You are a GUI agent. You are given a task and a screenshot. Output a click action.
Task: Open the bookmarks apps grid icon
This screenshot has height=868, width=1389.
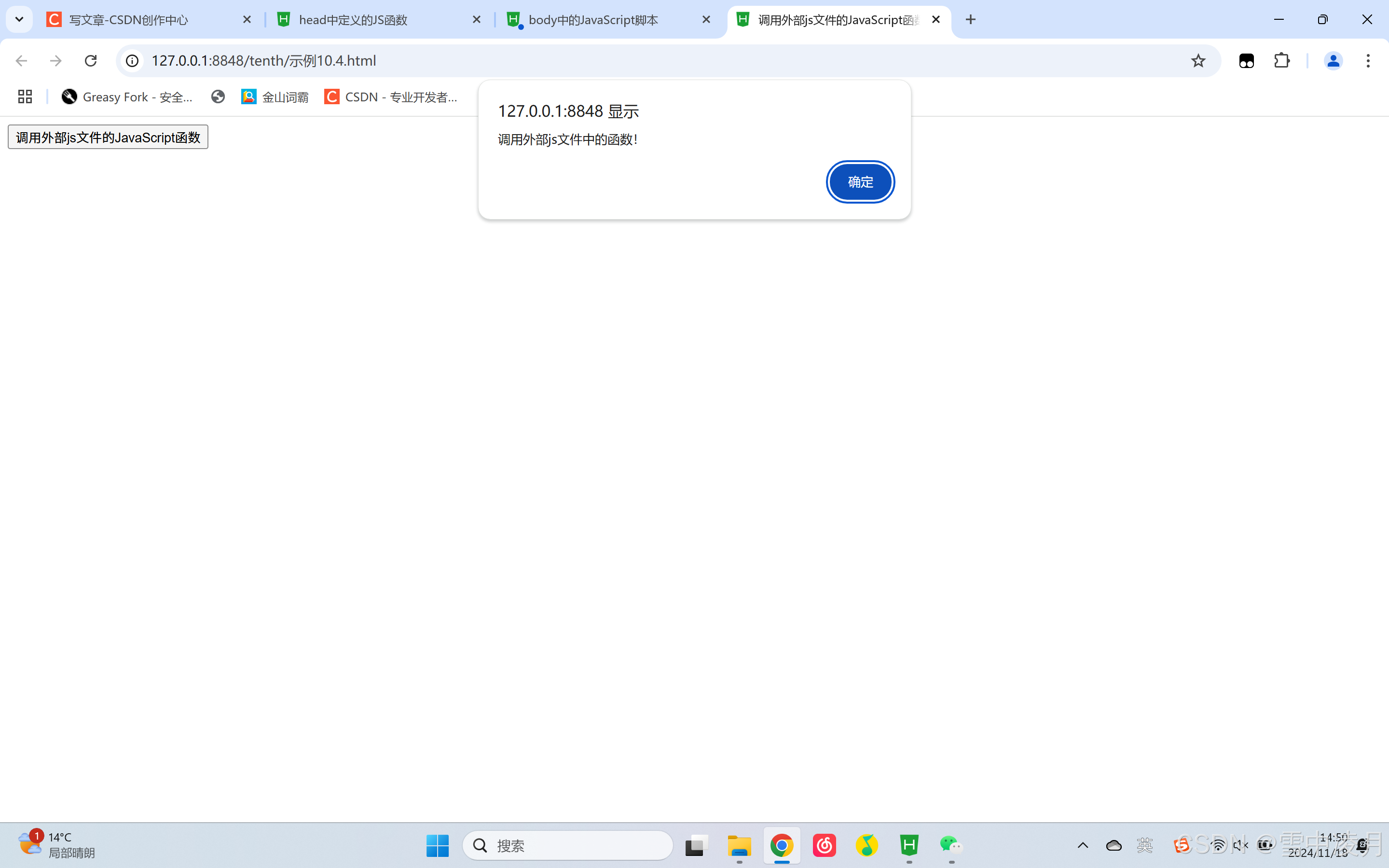coord(25,96)
